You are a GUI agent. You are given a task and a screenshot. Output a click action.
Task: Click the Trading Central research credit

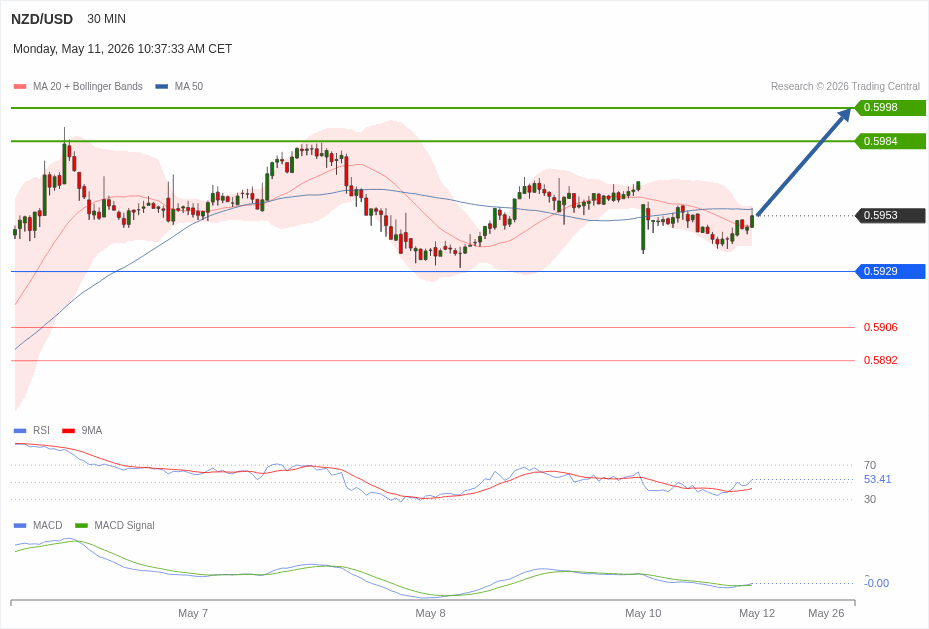pos(845,86)
